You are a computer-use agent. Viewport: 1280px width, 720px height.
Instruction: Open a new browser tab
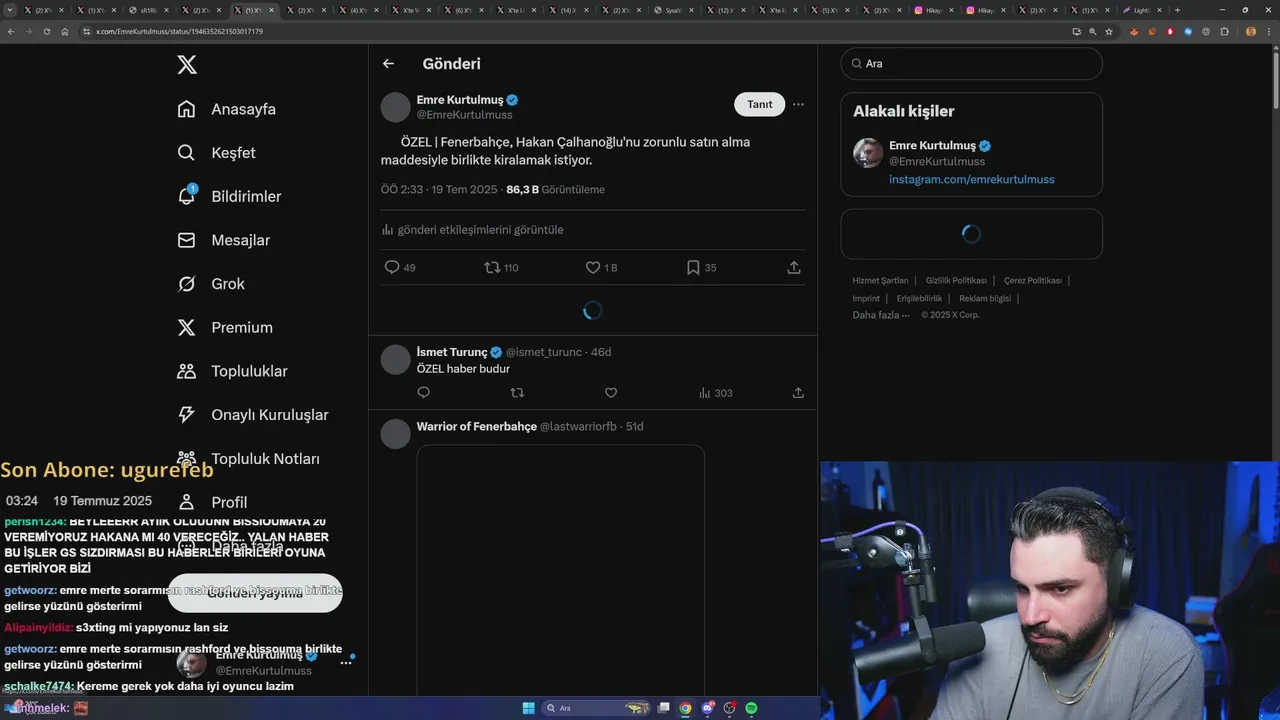click(x=1177, y=10)
